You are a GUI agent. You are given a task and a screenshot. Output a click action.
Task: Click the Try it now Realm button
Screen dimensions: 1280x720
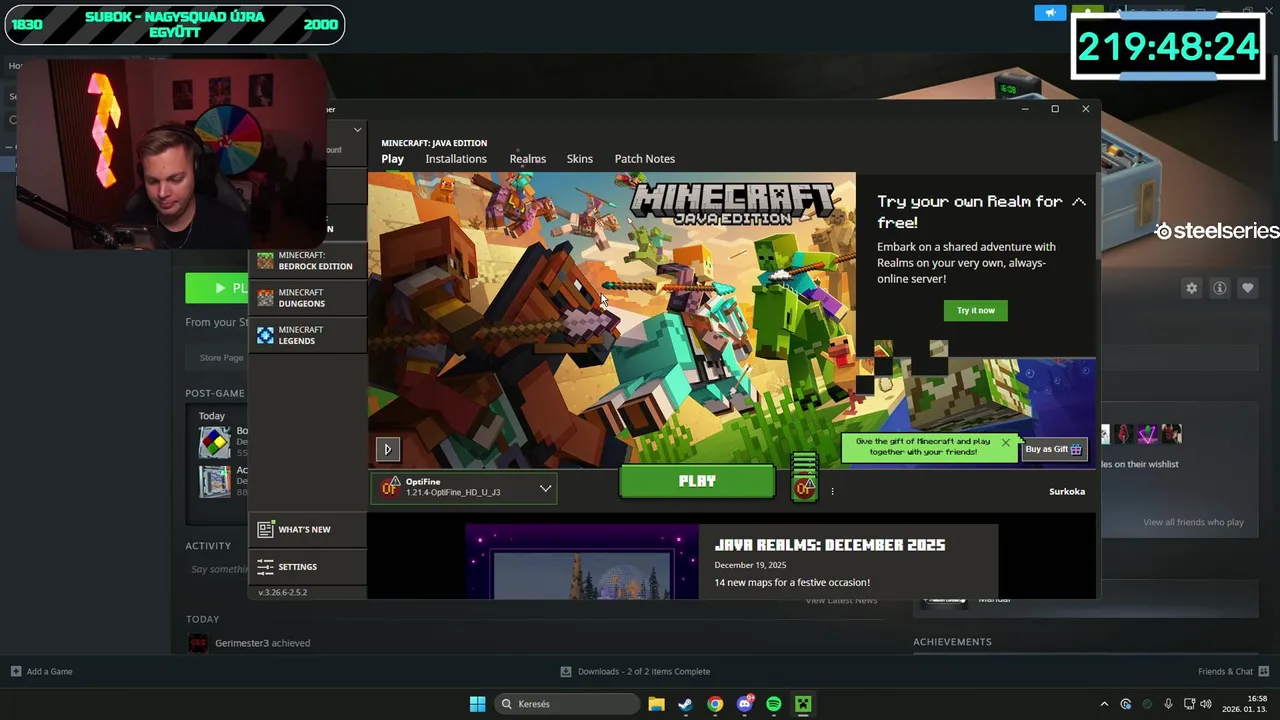(x=975, y=310)
